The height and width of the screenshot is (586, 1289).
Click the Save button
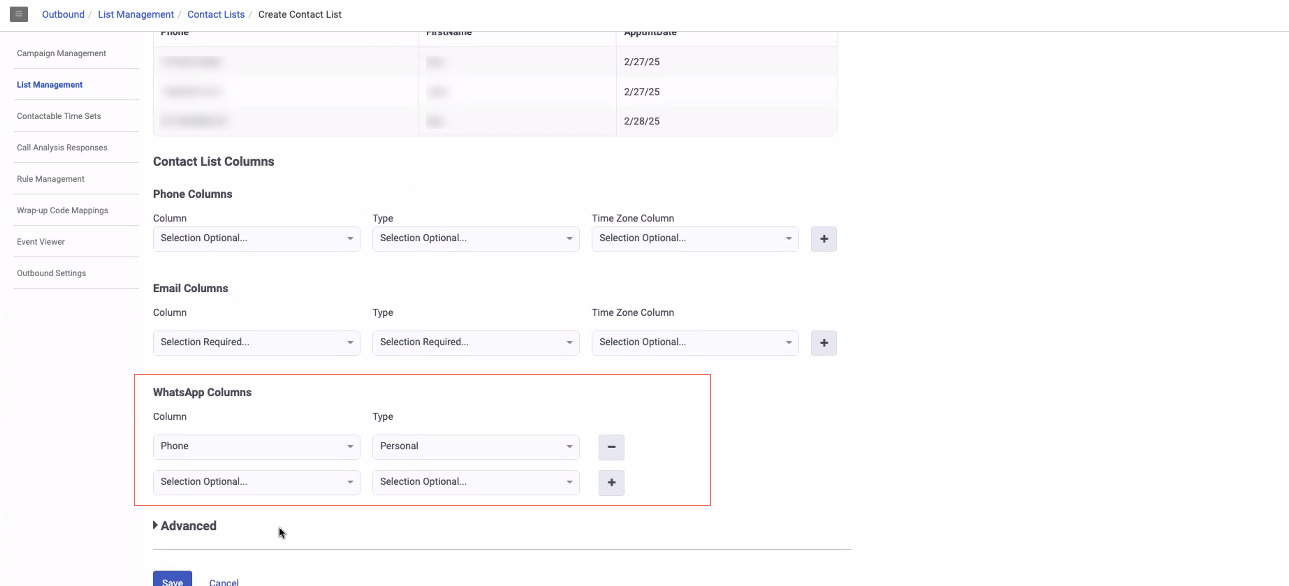tap(172, 581)
